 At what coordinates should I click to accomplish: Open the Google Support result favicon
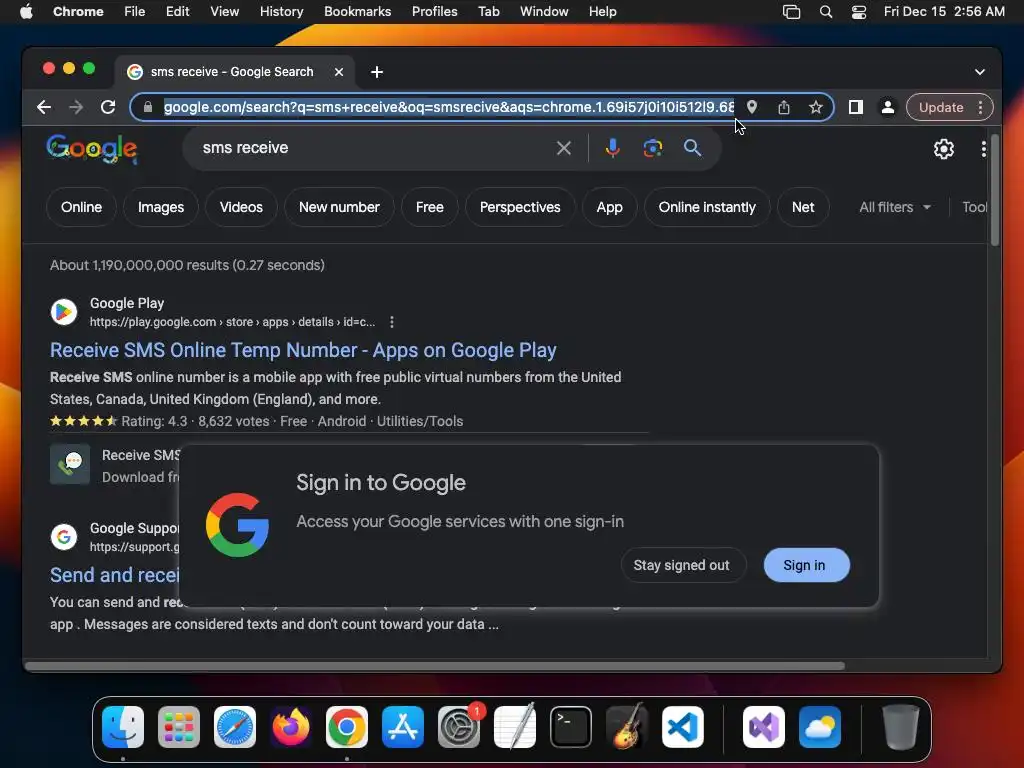click(x=64, y=537)
